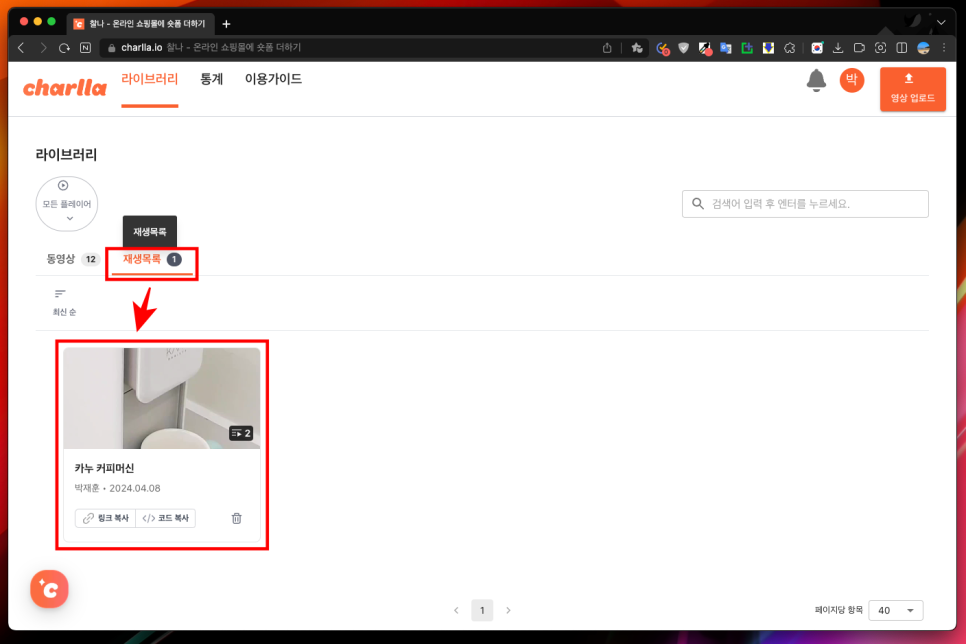Click the notification bell icon

(816, 81)
